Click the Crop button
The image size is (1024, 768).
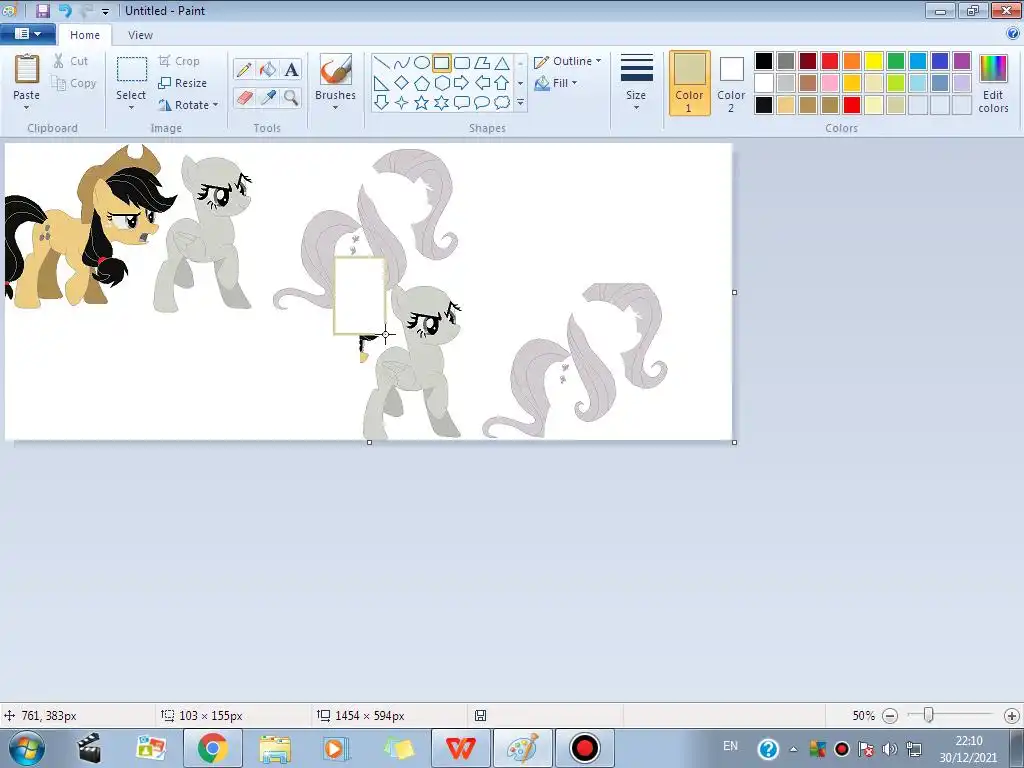tap(179, 61)
